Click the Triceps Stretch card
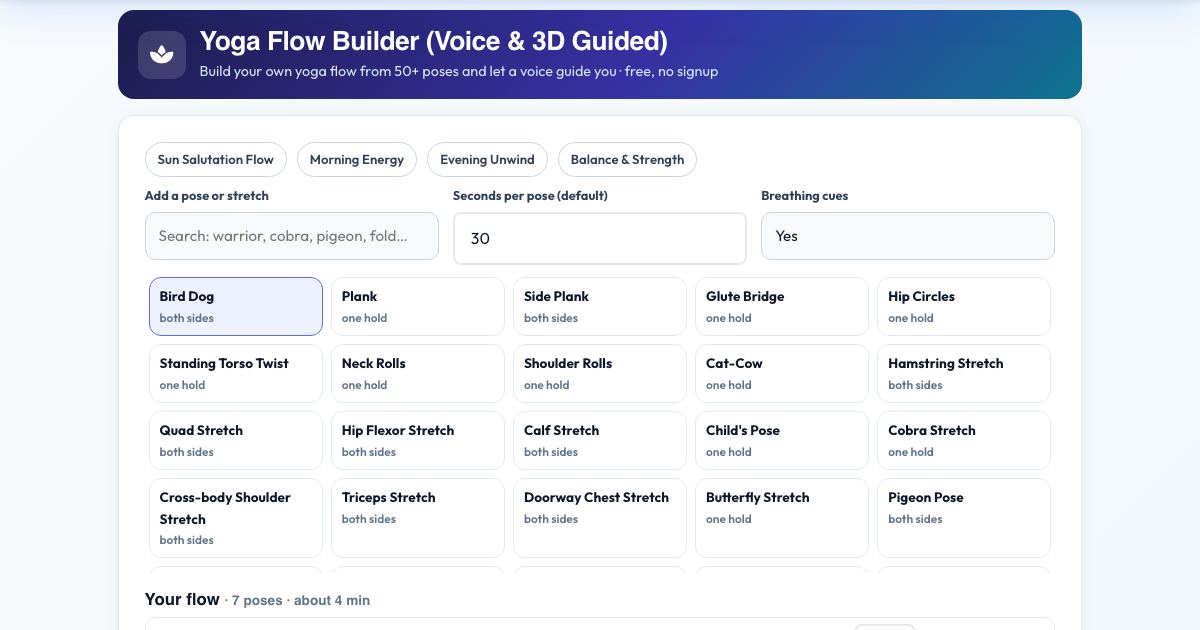 418,518
